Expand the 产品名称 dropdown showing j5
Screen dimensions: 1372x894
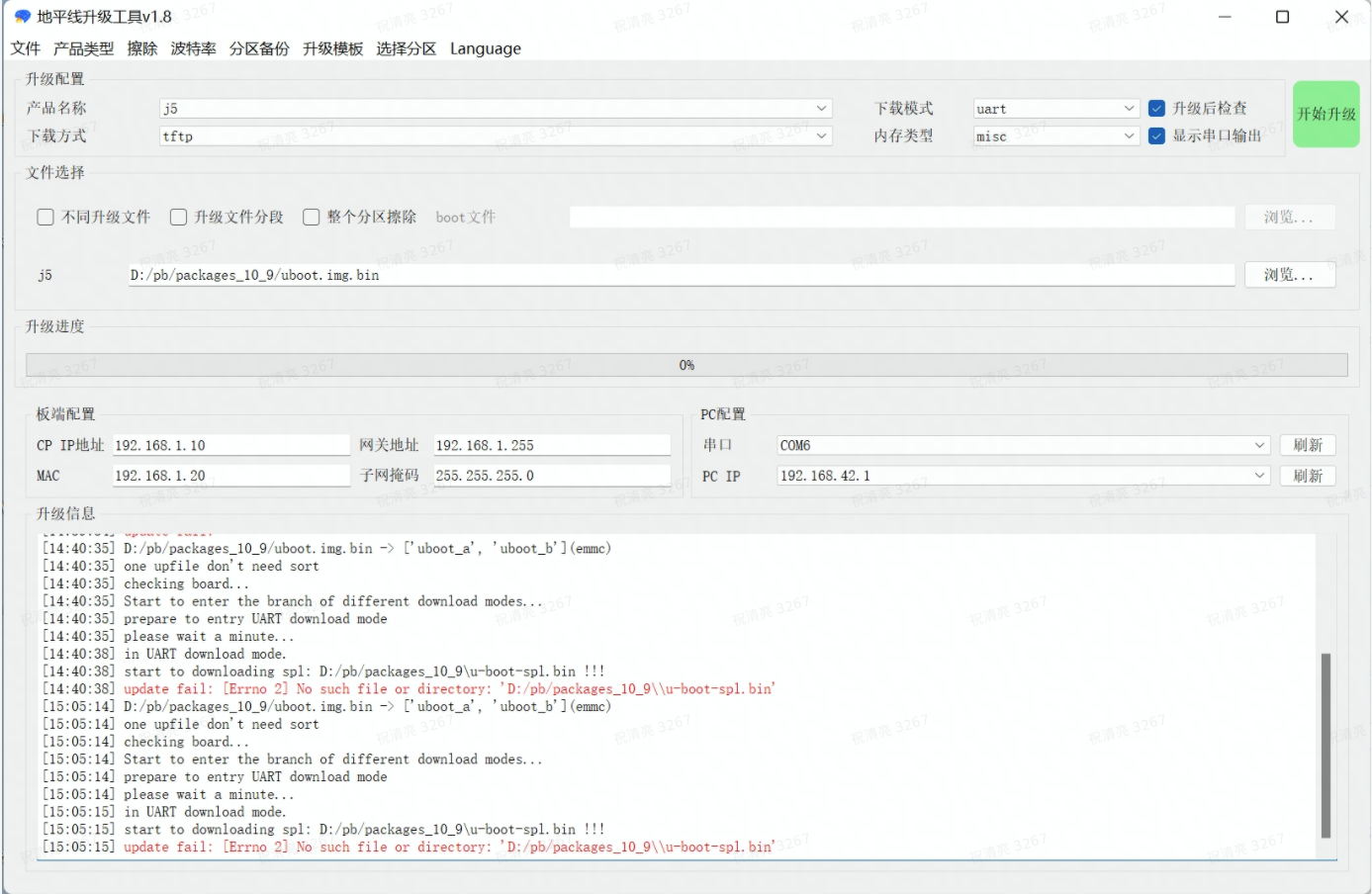821,108
